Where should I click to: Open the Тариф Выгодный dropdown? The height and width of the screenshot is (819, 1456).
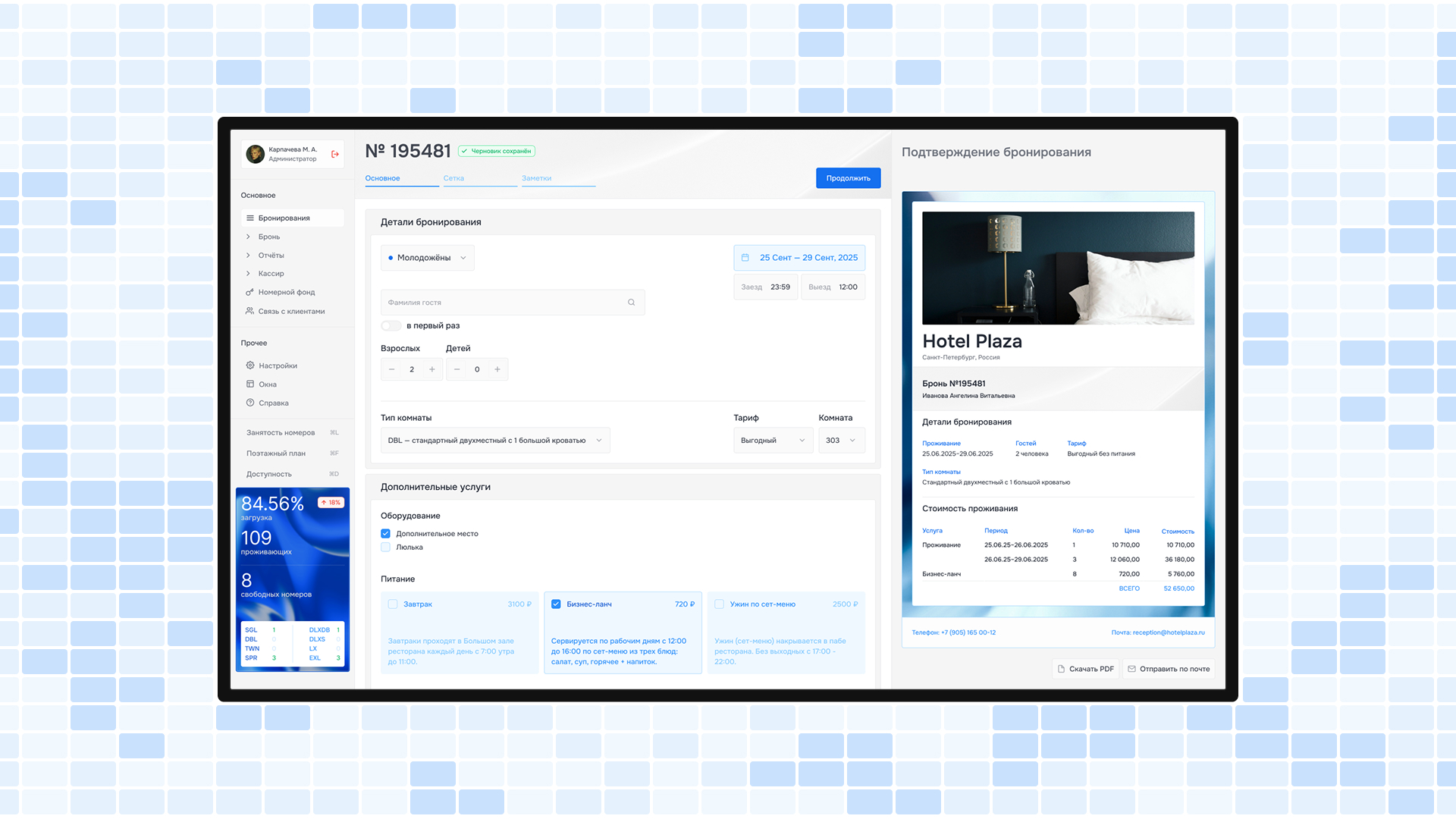pos(773,441)
